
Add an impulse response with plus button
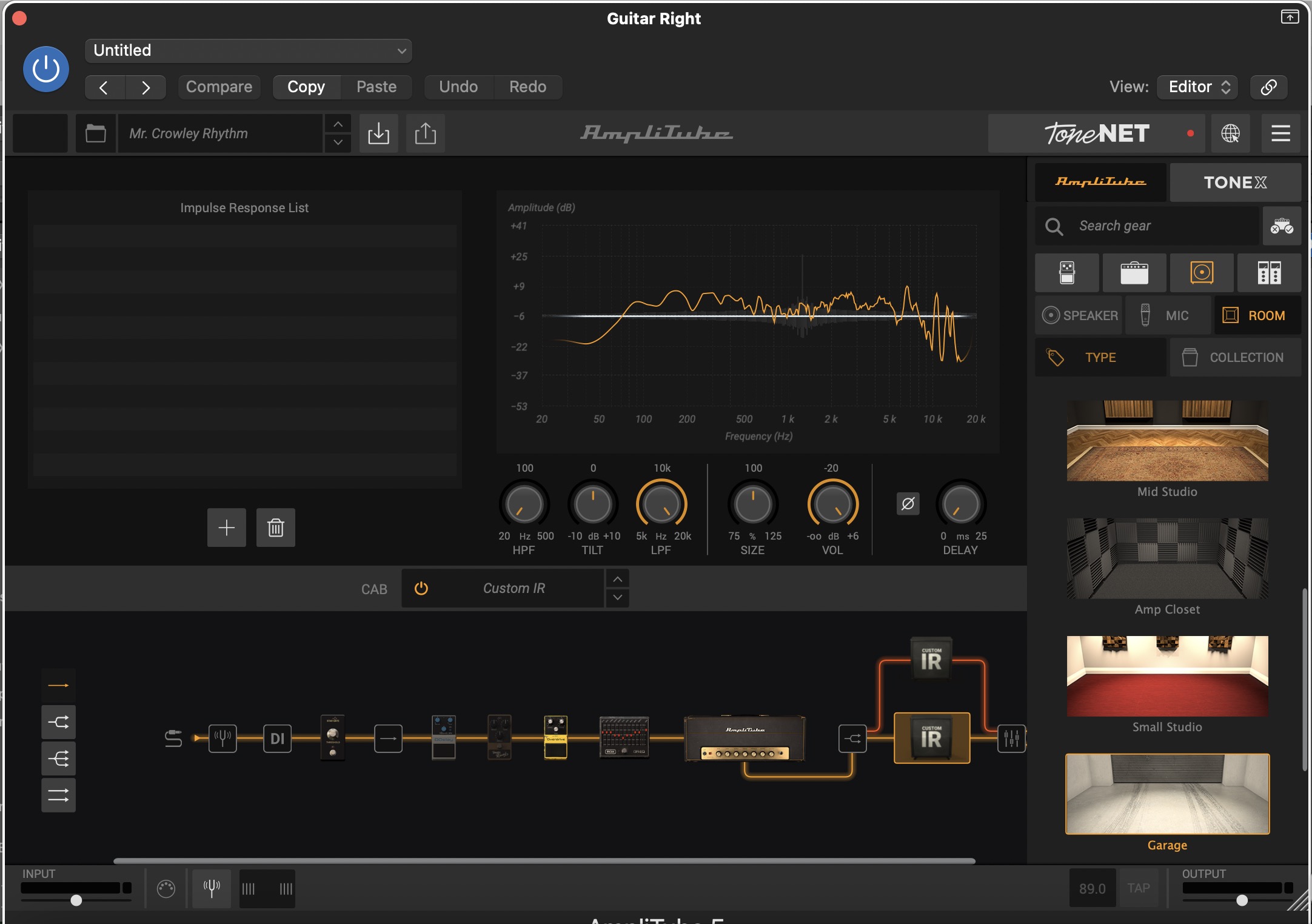(227, 527)
